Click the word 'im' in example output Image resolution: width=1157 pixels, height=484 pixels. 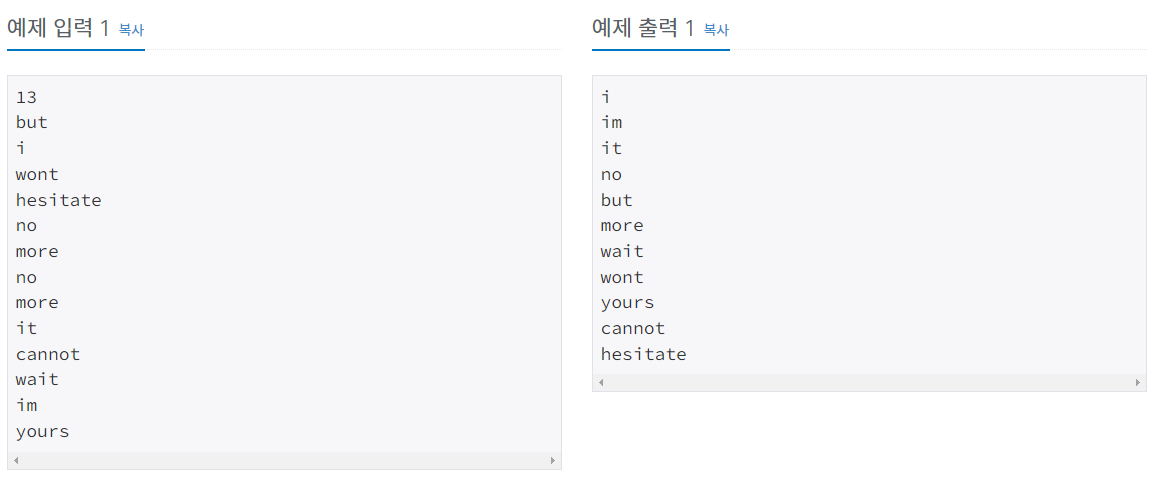click(612, 122)
